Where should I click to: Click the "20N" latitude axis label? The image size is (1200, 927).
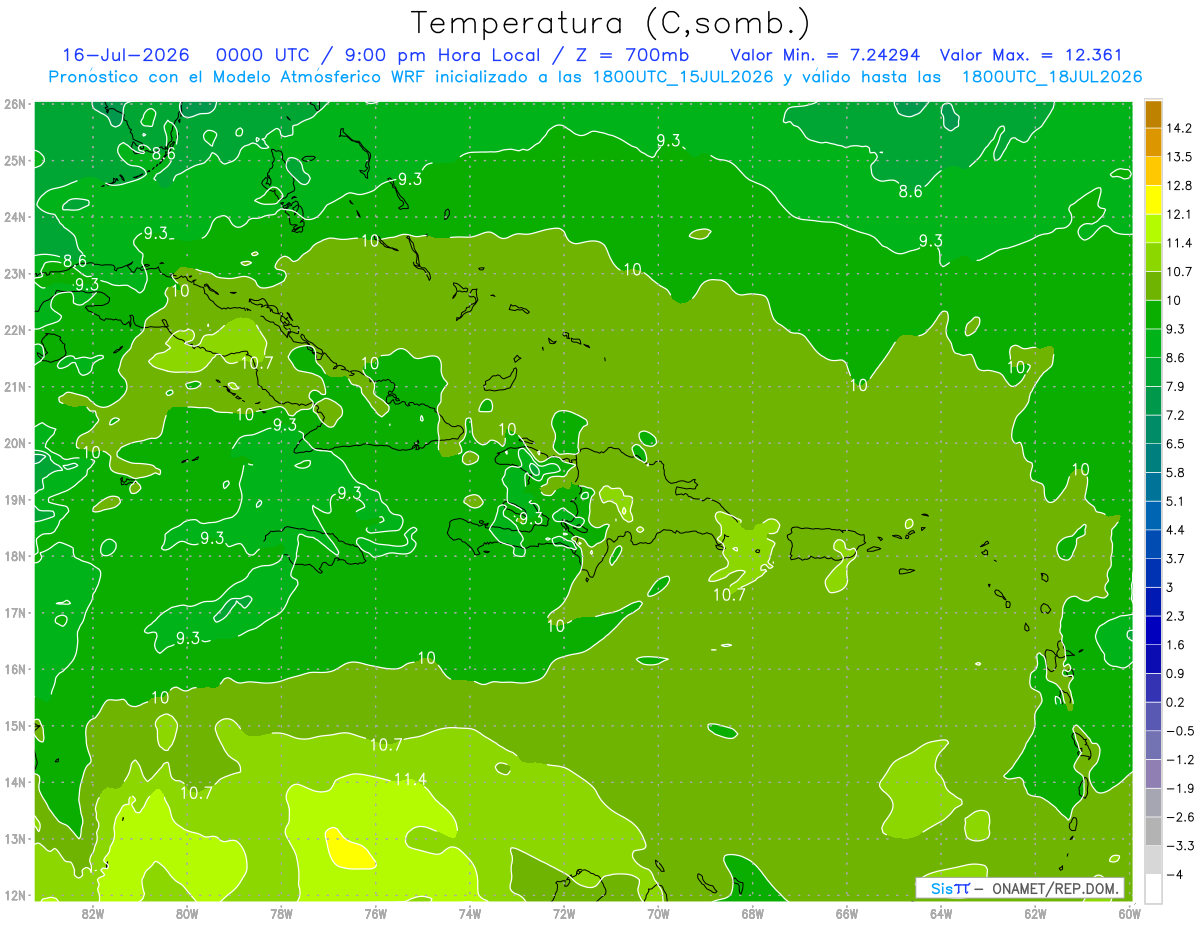pyautogui.click(x=14, y=443)
